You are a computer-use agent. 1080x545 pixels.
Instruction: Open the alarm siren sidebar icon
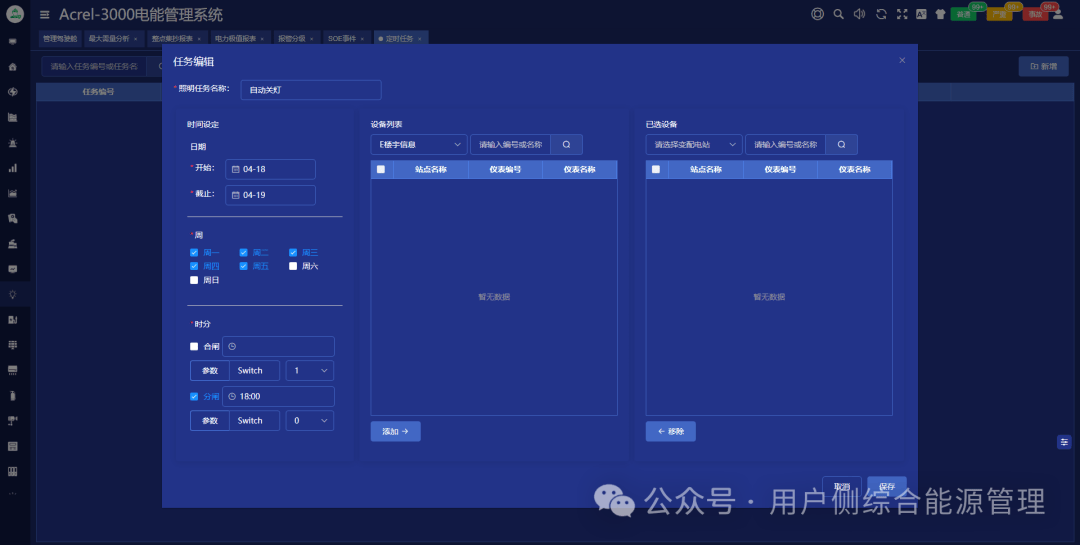(x=12, y=143)
